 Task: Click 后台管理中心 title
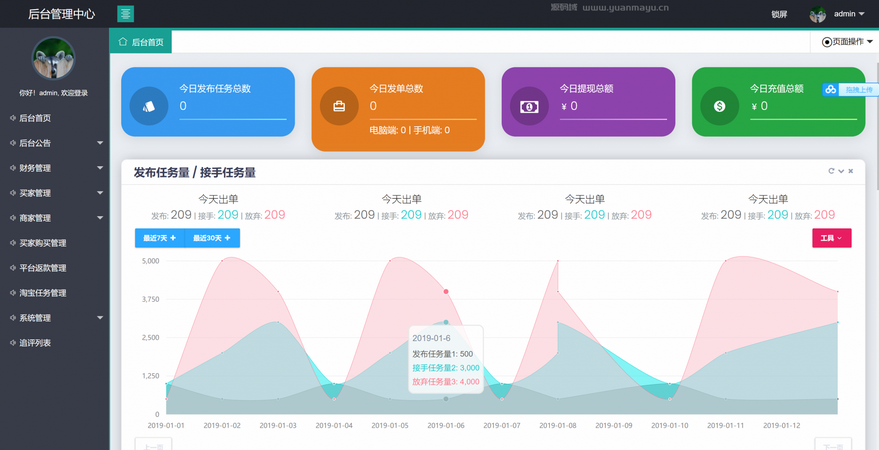tap(62, 14)
